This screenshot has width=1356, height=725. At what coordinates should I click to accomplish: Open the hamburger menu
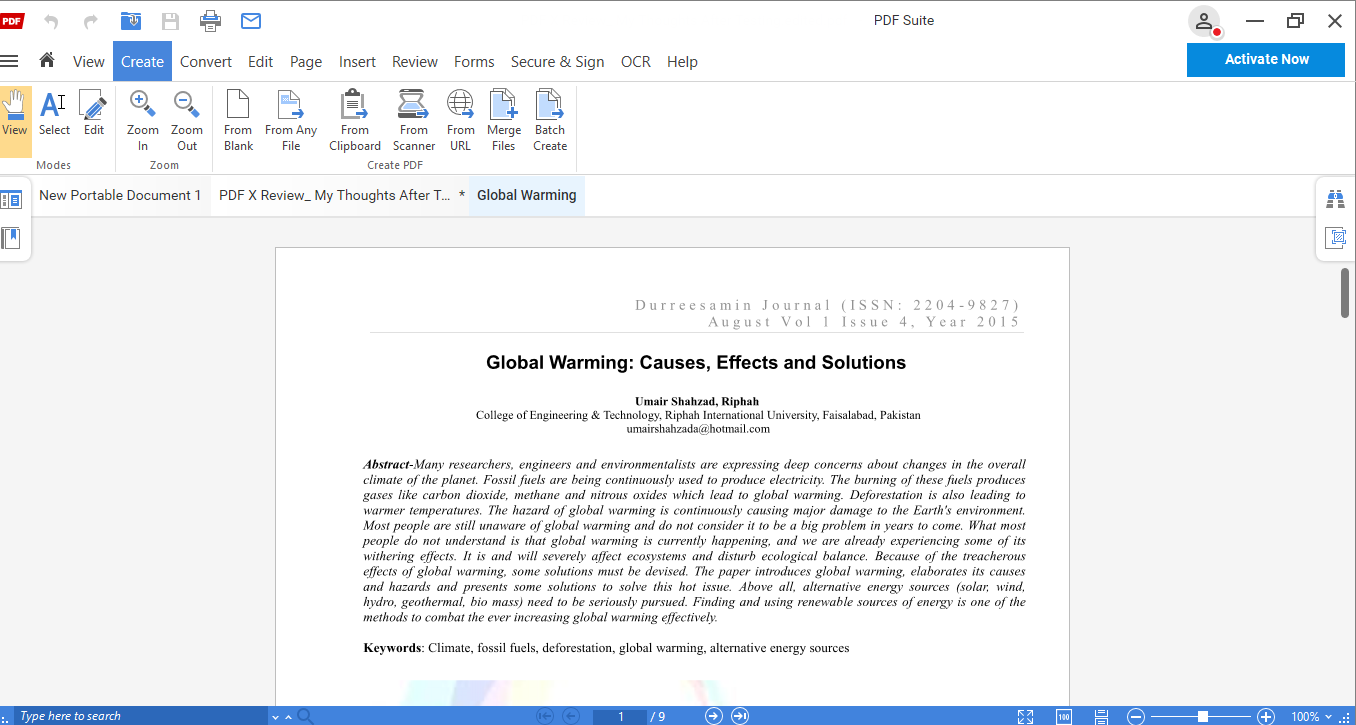[x=10, y=61]
